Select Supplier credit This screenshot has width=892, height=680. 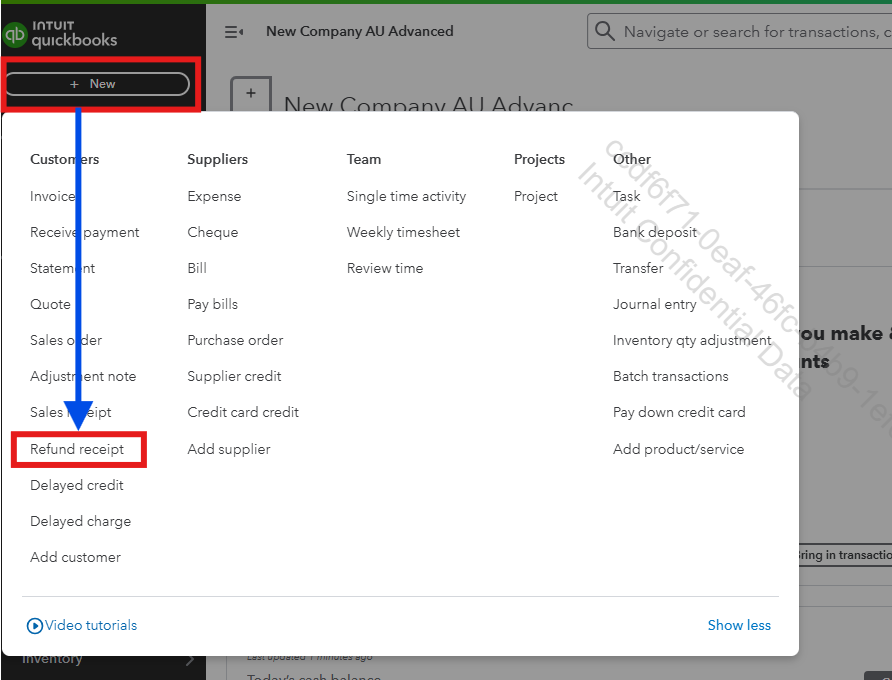234,376
